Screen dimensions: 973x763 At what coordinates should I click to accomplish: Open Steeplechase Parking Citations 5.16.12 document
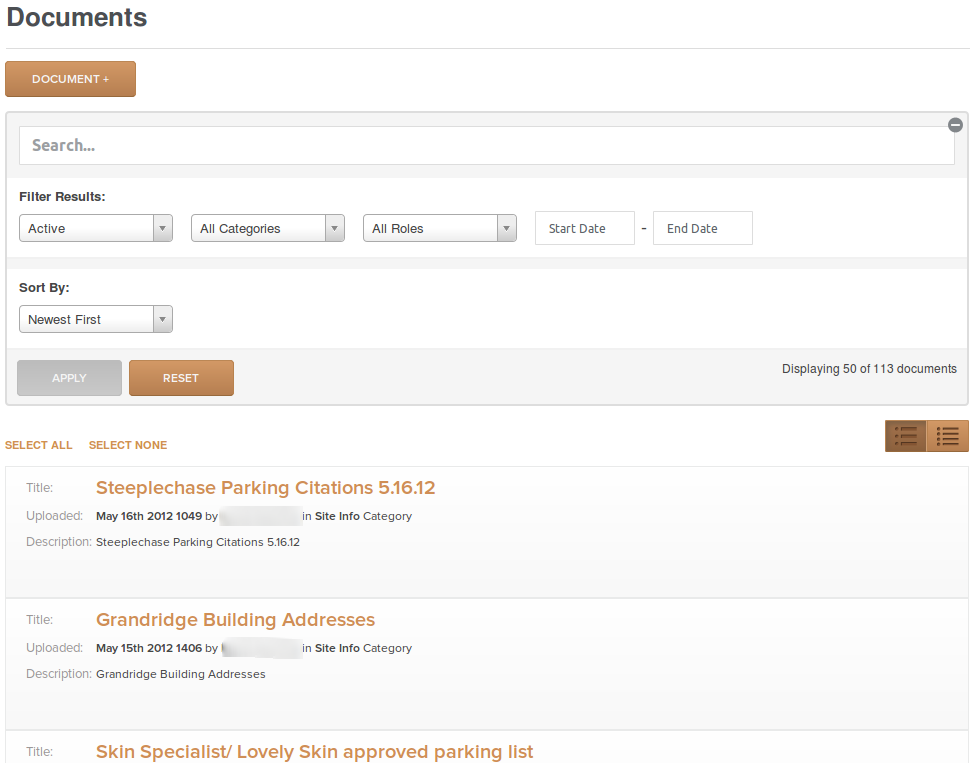tap(266, 488)
